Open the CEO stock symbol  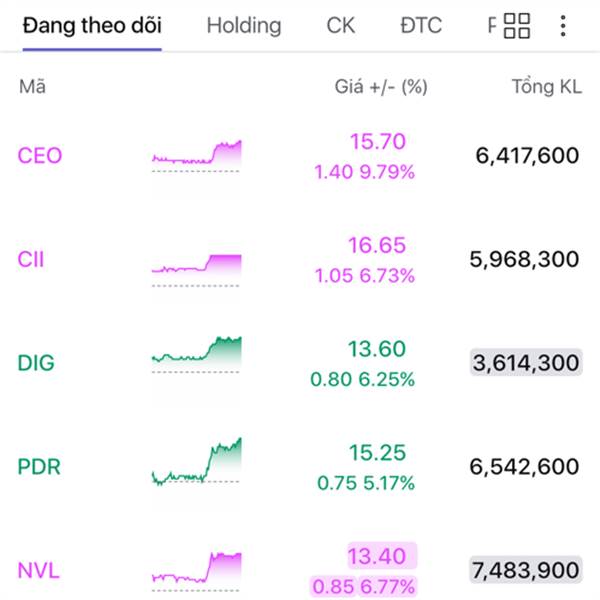point(40,155)
